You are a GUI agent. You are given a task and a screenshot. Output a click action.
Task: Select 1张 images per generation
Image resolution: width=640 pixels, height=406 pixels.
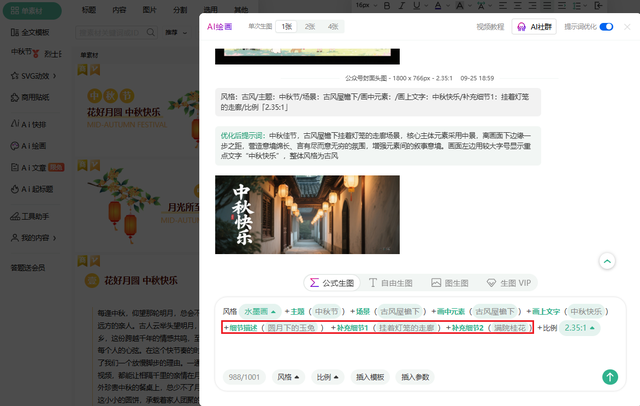click(287, 27)
